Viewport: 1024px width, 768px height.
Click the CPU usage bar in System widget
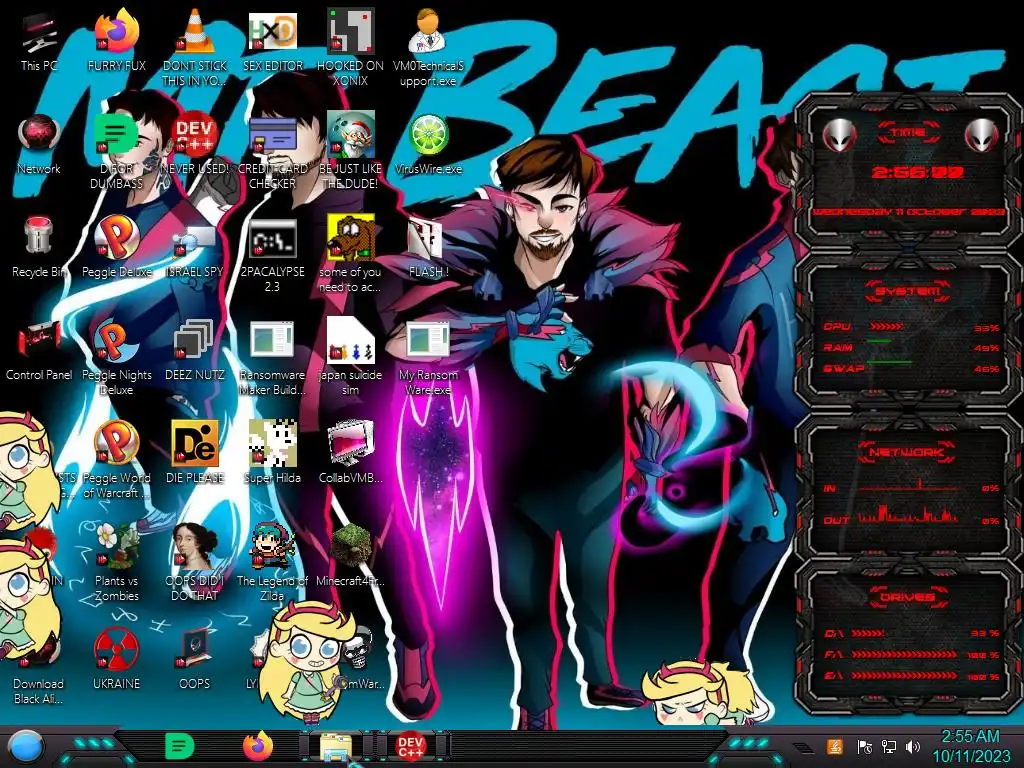pos(887,326)
